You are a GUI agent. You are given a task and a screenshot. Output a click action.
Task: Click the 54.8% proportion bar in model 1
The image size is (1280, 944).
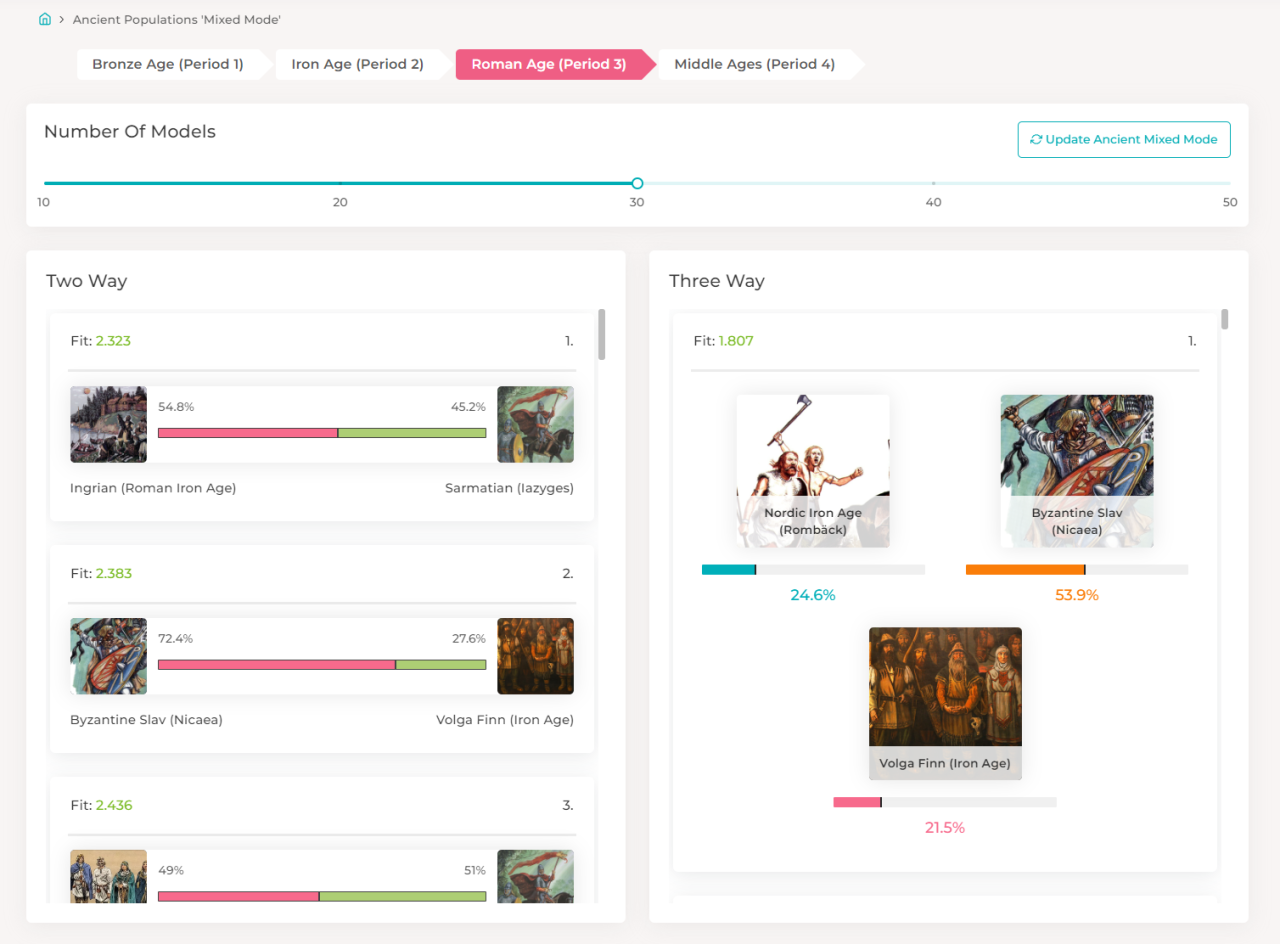(x=248, y=433)
